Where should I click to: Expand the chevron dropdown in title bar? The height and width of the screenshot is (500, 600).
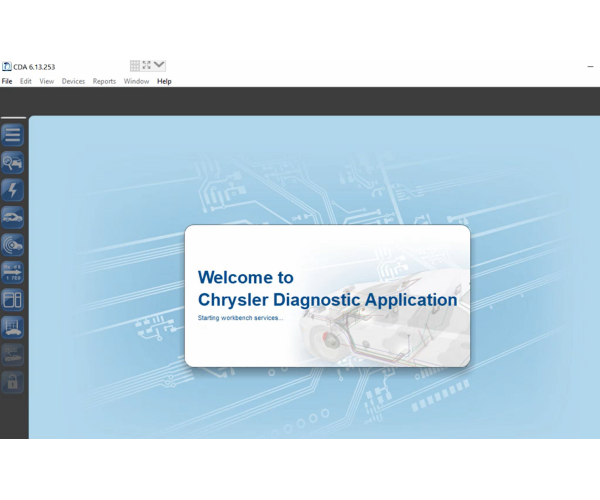[x=159, y=65]
